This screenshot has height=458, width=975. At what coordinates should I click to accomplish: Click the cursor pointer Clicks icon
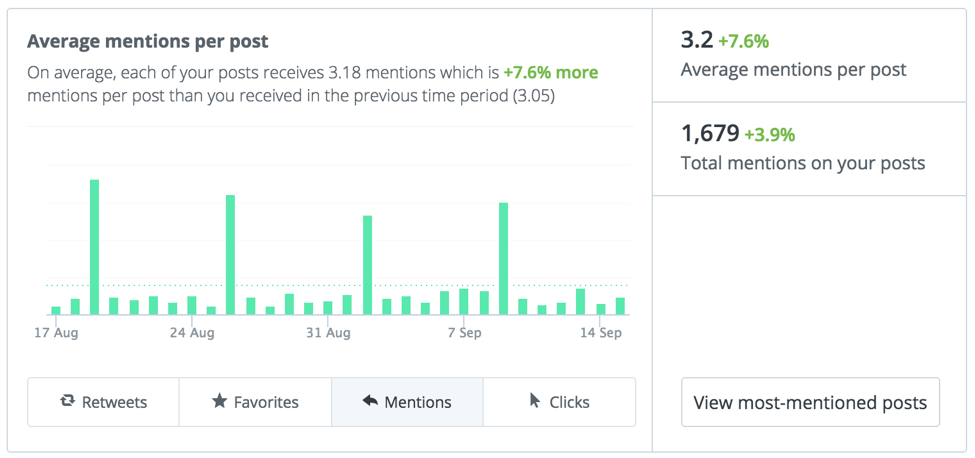pyautogui.click(x=535, y=401)
